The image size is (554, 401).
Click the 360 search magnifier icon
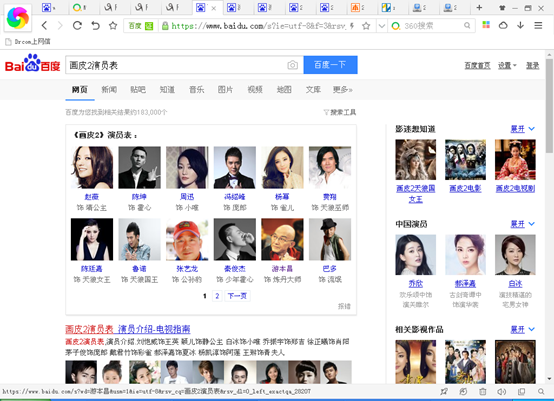click(467, 26)
